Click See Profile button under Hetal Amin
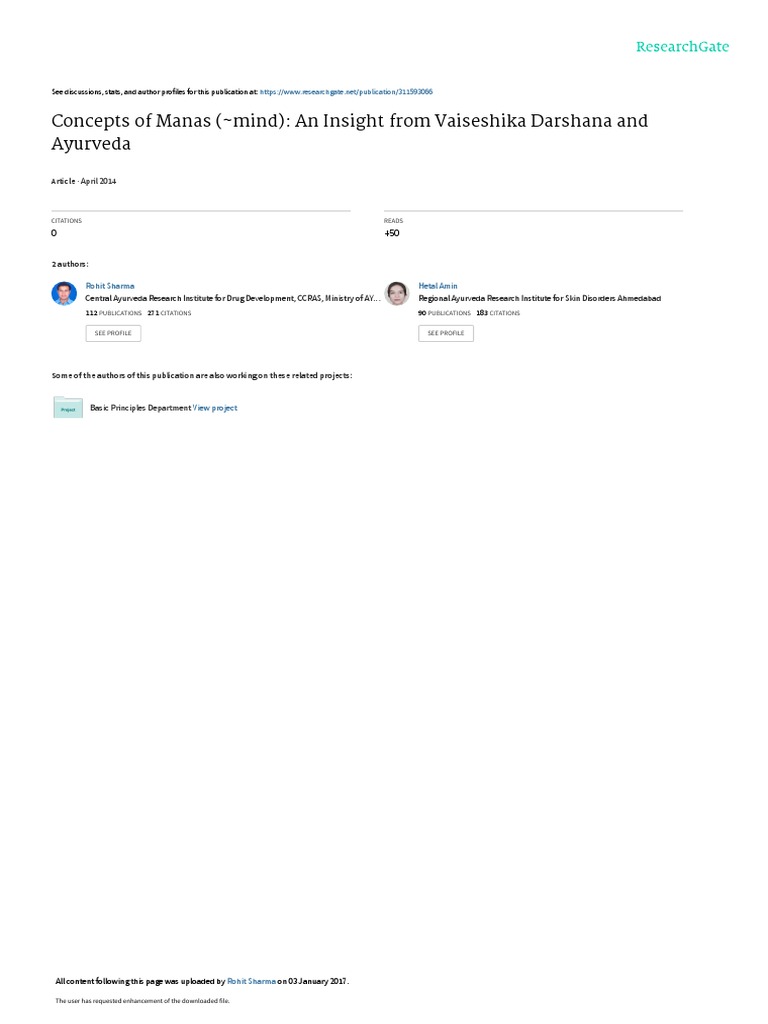 [x=446, y=333]
